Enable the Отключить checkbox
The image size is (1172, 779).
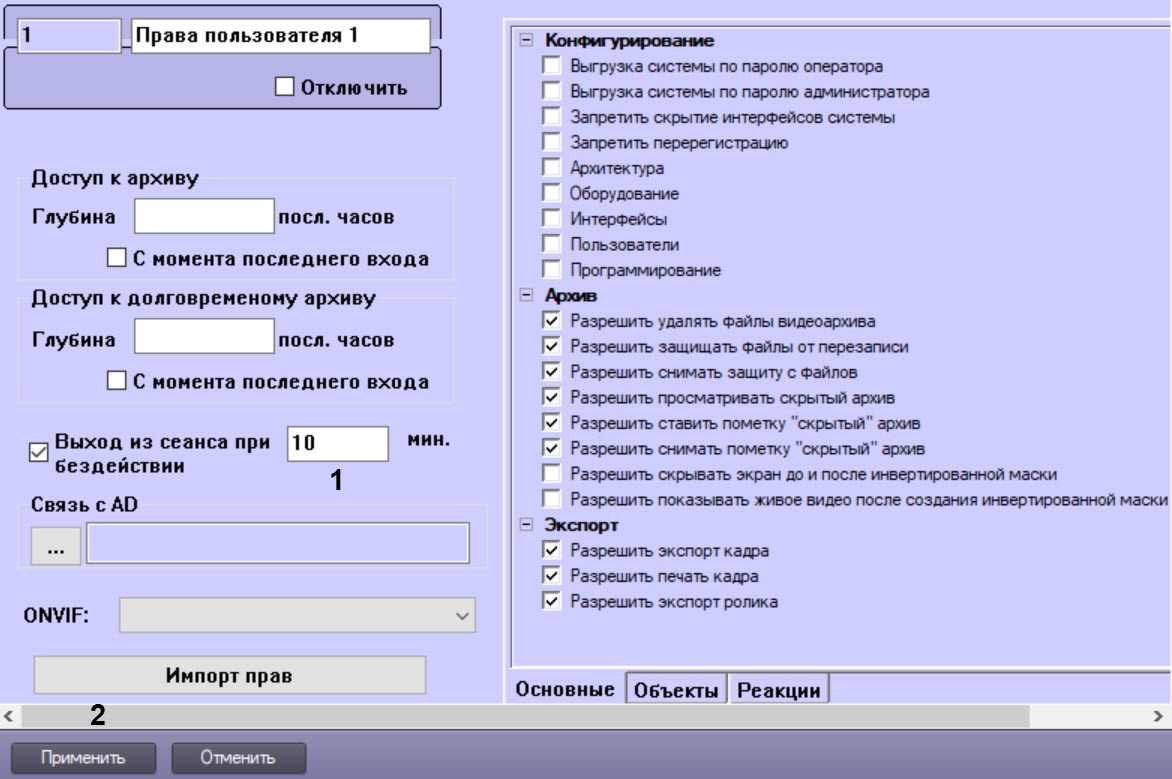point(285,88)
